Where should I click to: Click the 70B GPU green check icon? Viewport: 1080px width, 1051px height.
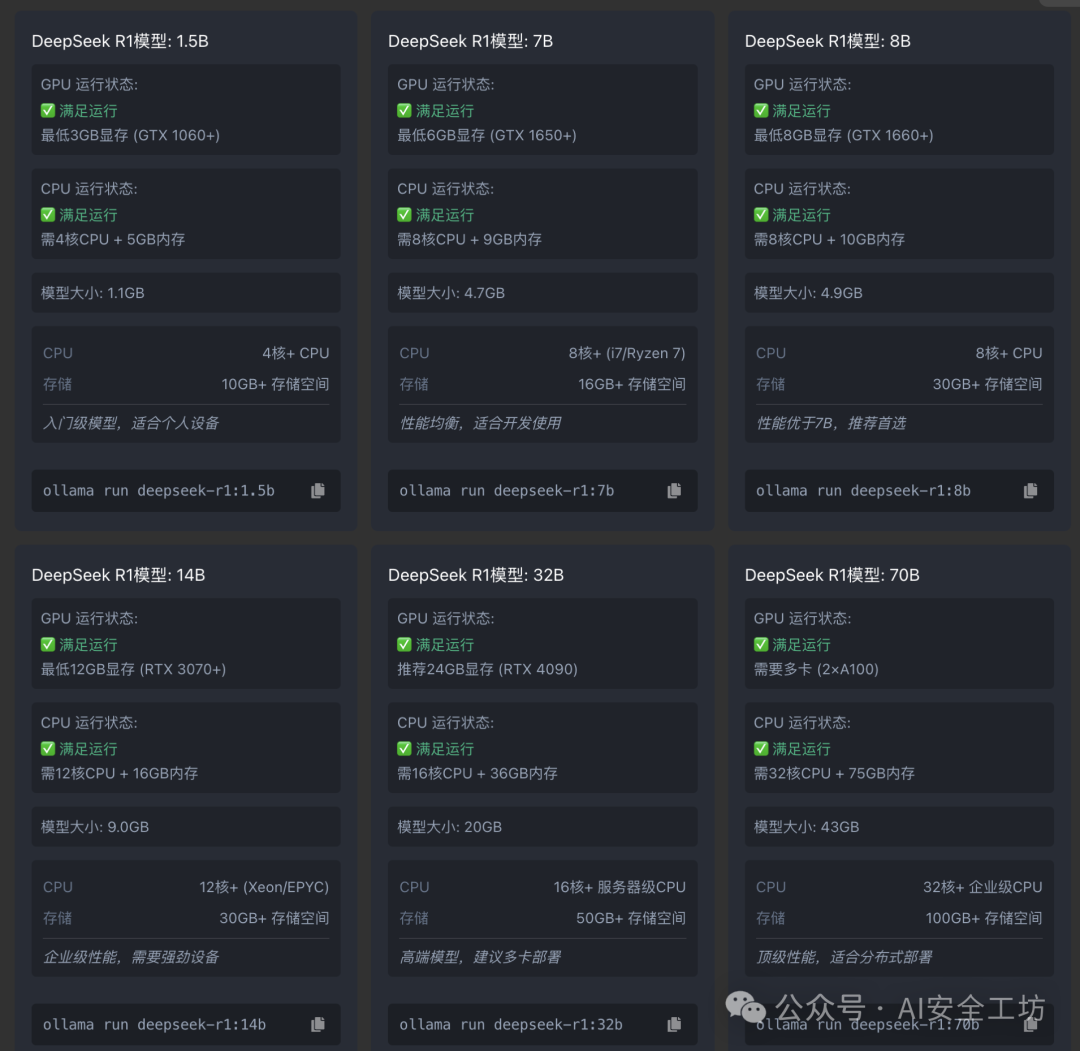pyautogui.click(x=761, y=644)
